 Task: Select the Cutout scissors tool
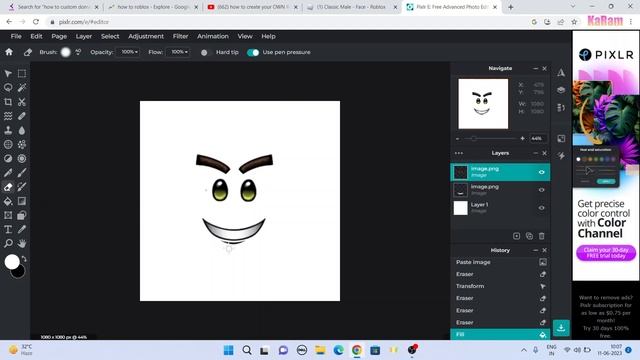(x=22, y=102)
